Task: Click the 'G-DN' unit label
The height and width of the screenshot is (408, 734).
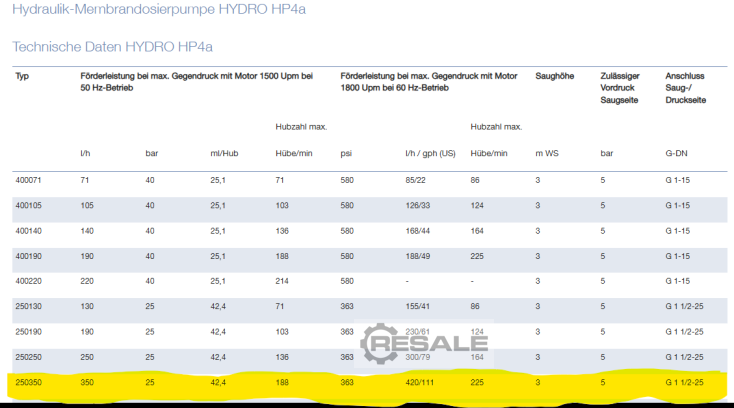Action: pyautogui.click(x=676, y=153)
